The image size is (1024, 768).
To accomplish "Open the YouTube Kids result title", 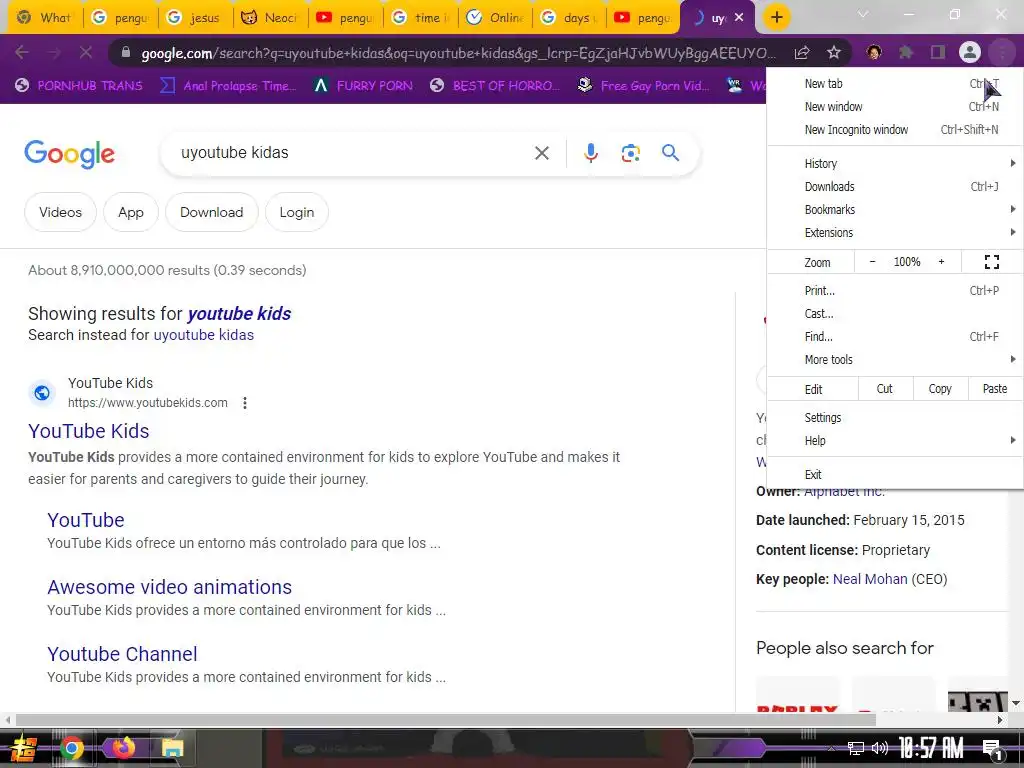I will 89,431.
